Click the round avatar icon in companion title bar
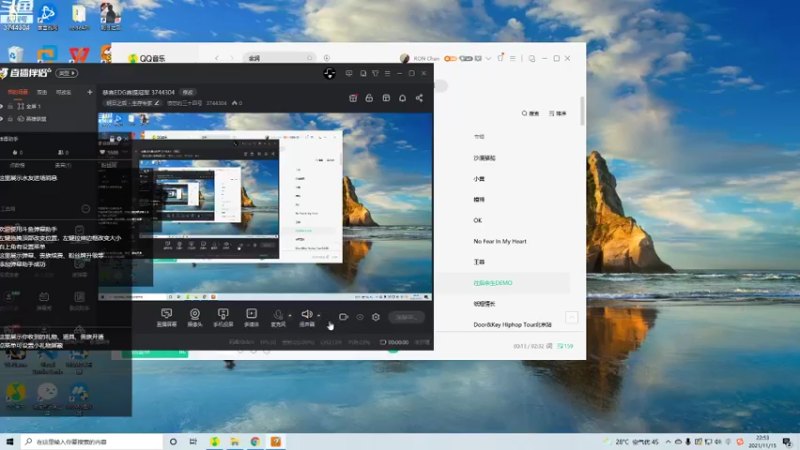 pos(329,73)
